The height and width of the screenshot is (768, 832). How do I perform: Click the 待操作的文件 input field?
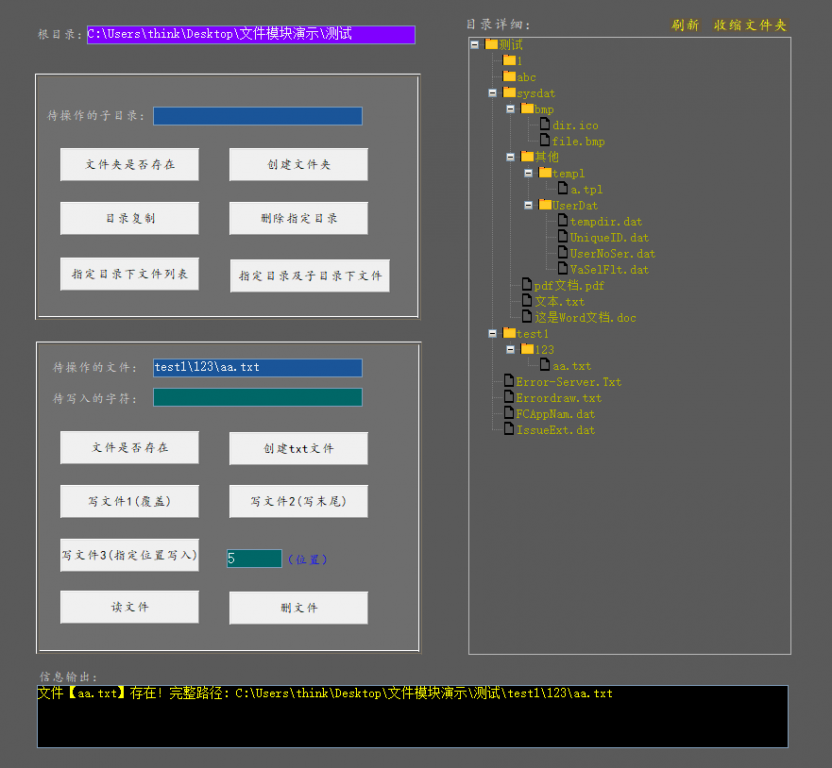click(258, 368)
